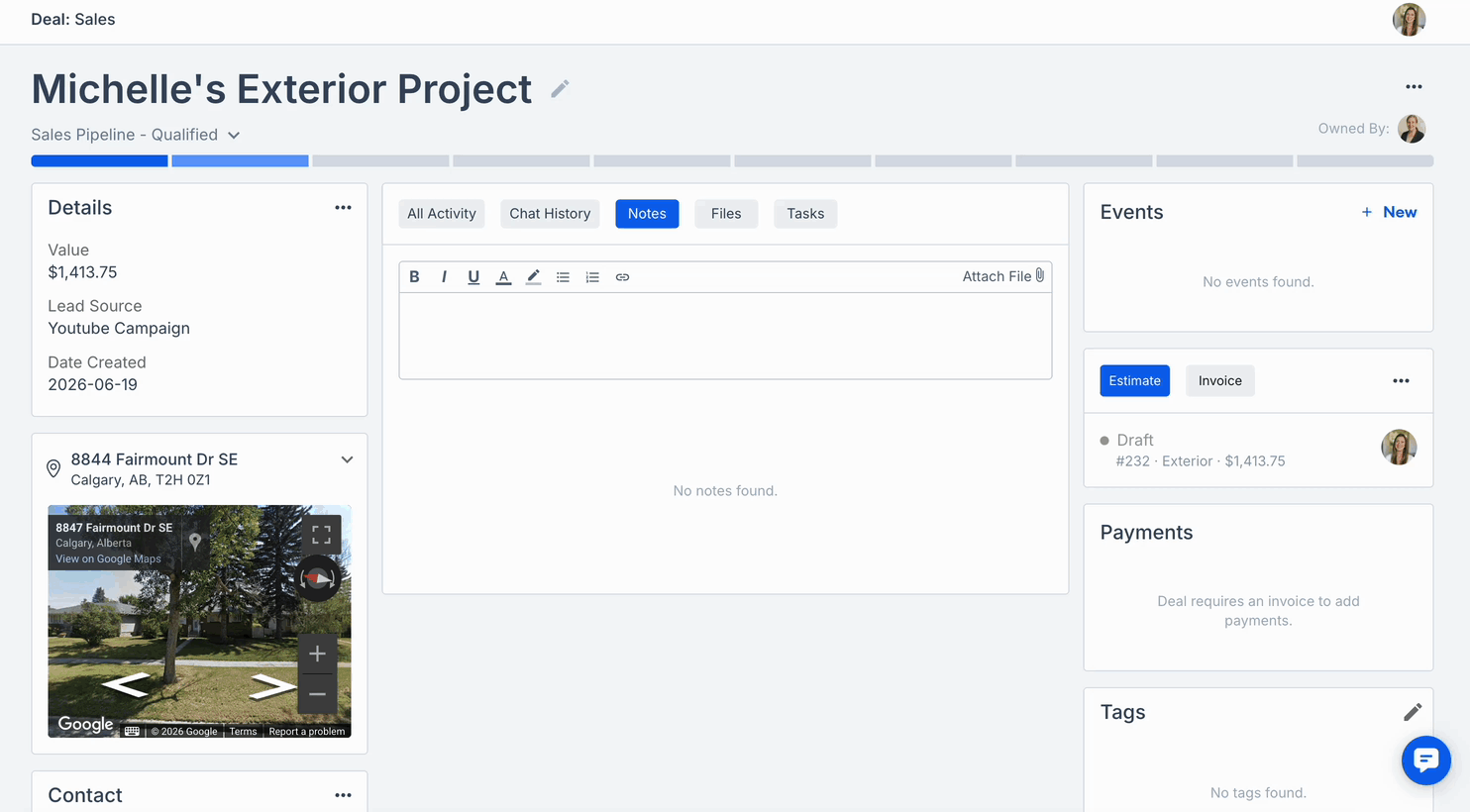
Task: Insert a link in the note
Action: coord(622,277)
